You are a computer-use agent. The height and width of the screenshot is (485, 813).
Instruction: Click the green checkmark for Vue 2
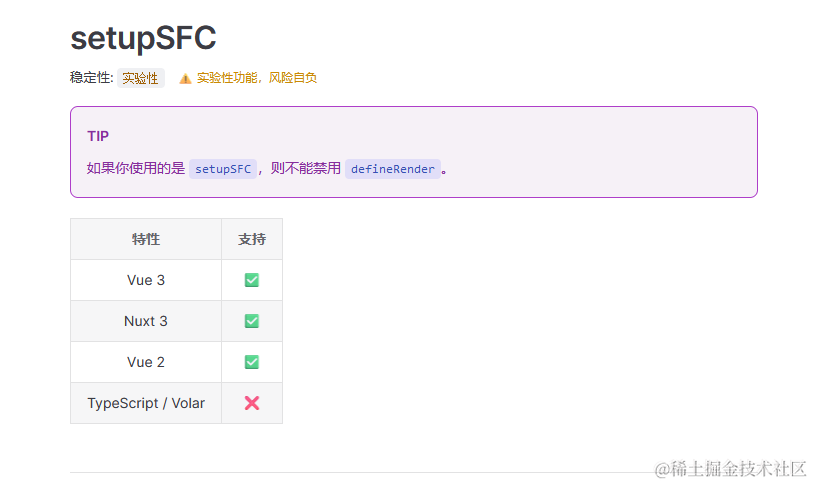(x=251, y=362)
